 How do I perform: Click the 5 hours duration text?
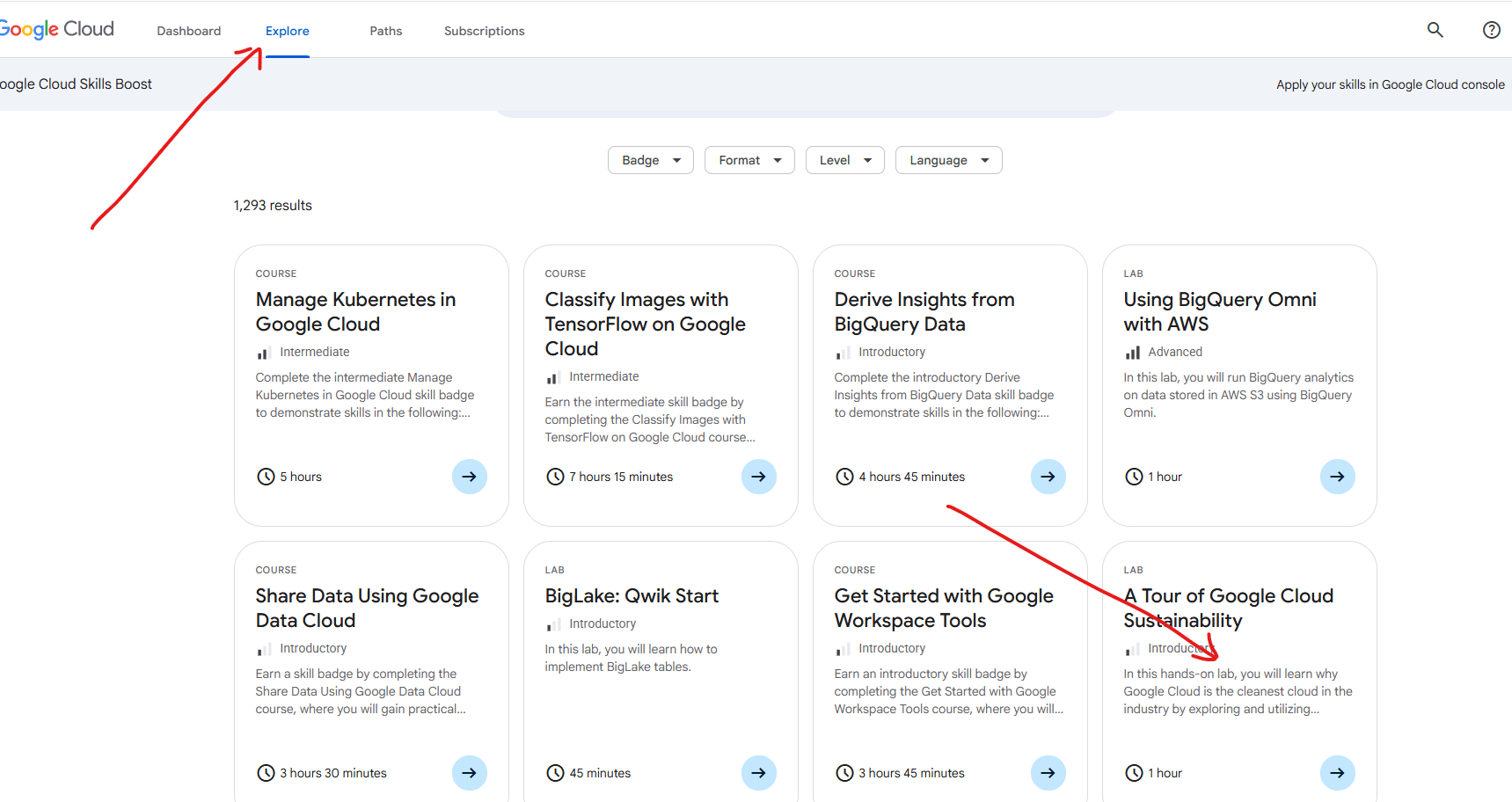point(301,477)
